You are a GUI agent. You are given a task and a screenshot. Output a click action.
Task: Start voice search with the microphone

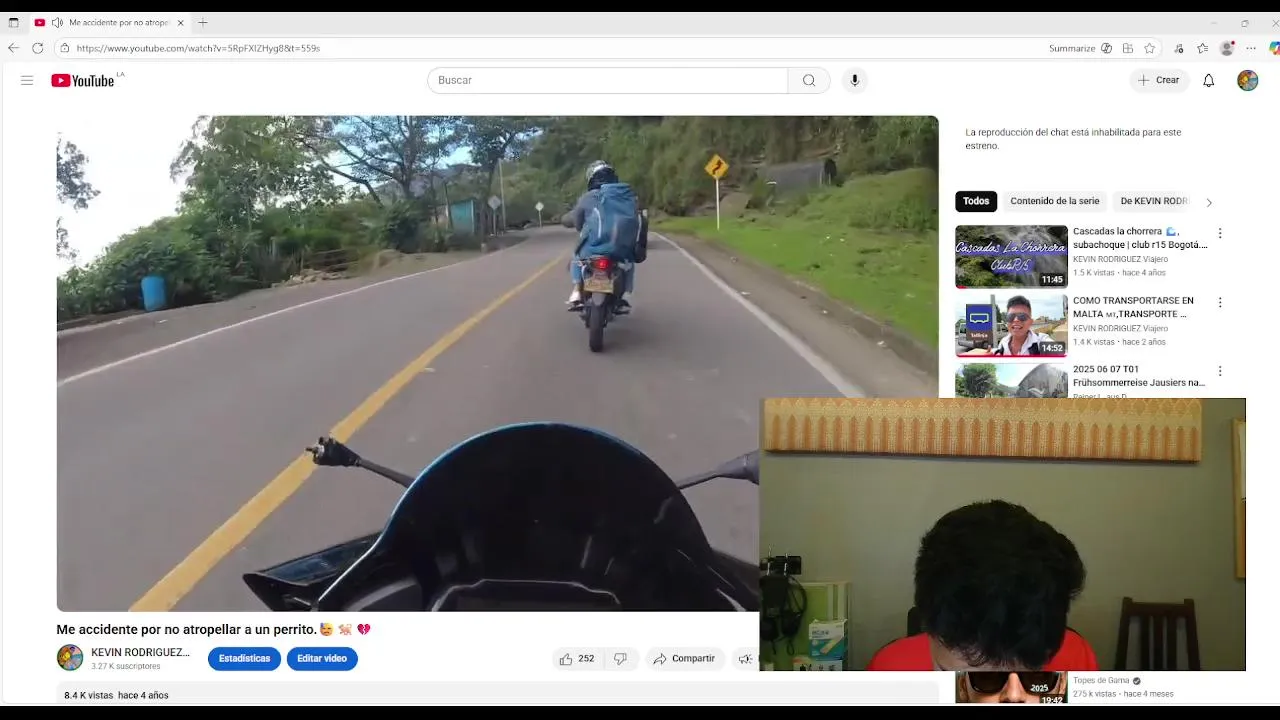854,80
